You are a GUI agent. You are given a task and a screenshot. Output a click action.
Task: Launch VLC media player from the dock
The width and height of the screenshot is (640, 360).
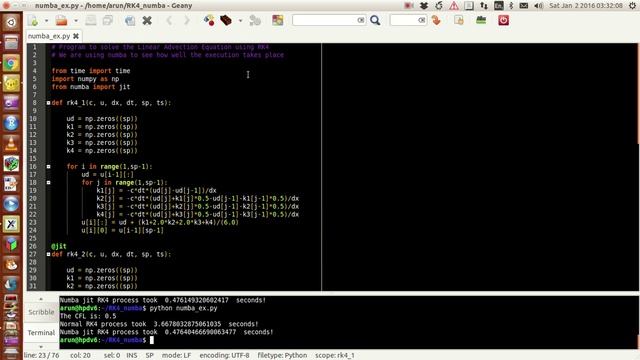(11, 143)
